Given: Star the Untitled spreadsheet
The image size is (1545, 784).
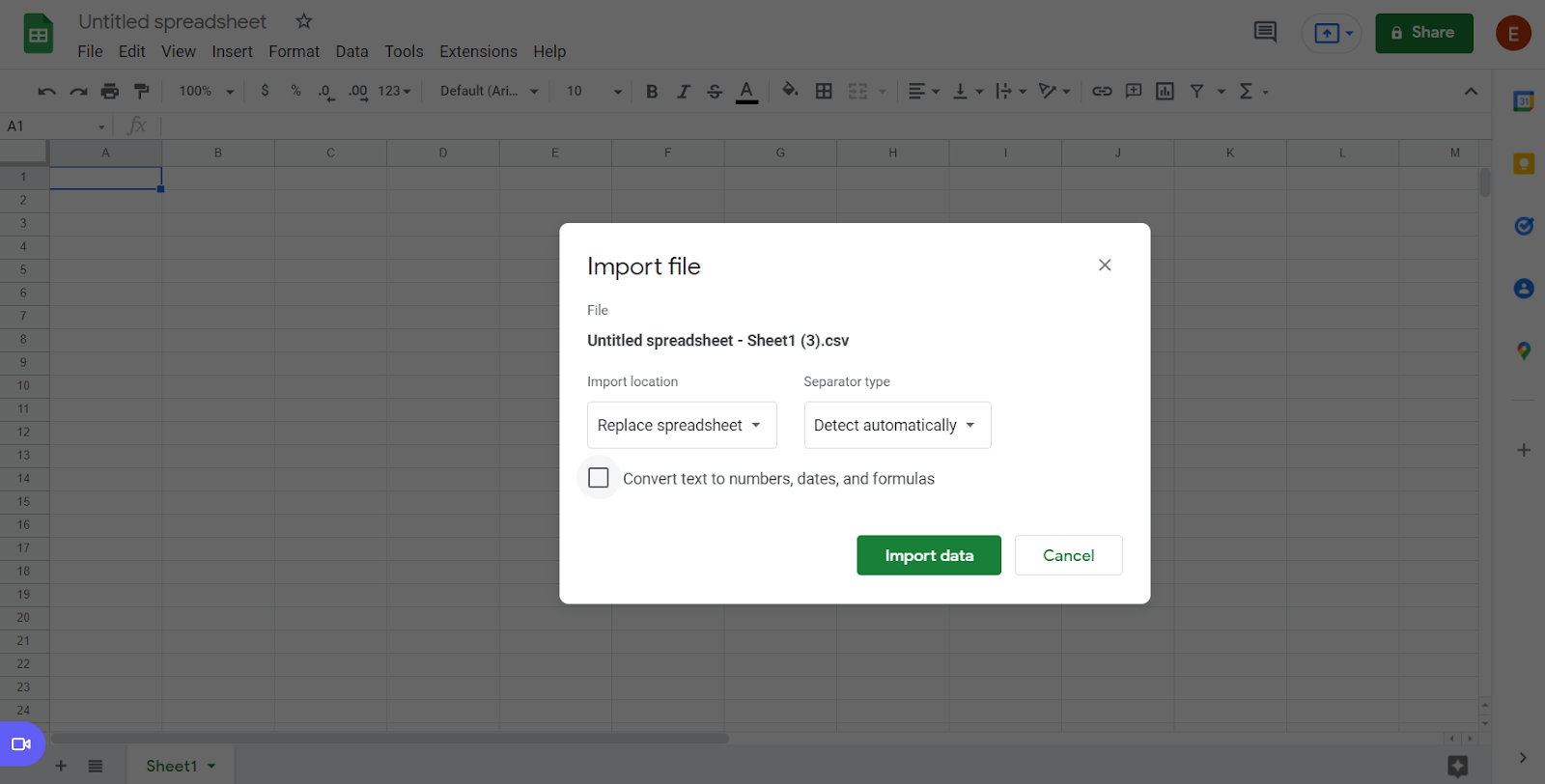Looking at the screenshot, I should (303, 21).
